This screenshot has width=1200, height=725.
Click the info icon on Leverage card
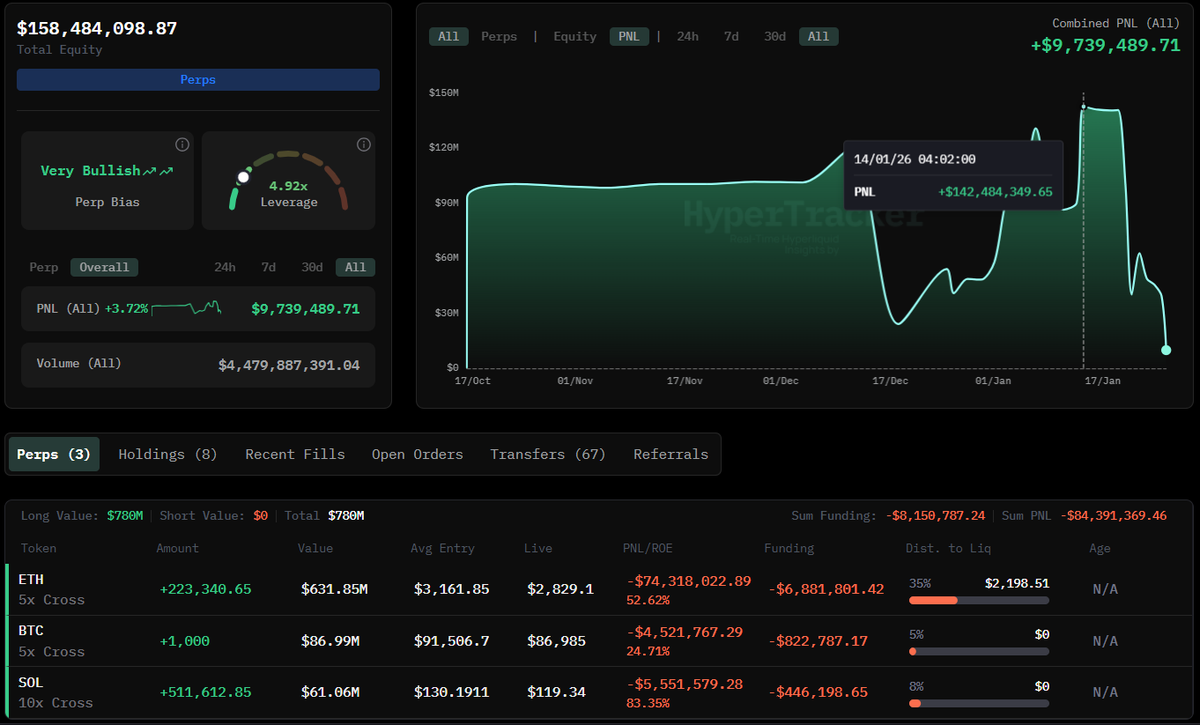click(363, 144)
